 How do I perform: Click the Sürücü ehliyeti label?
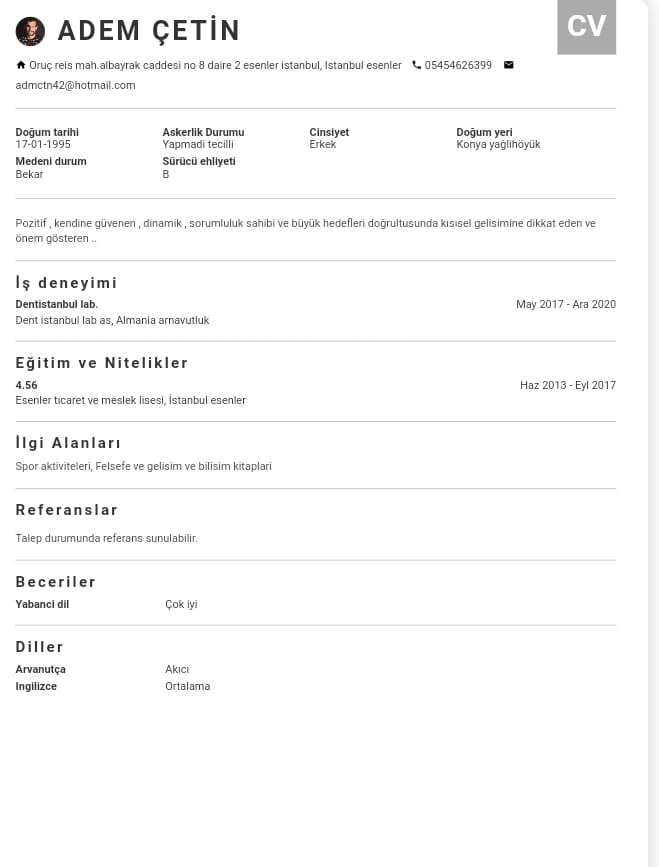[x=199, y=161]
